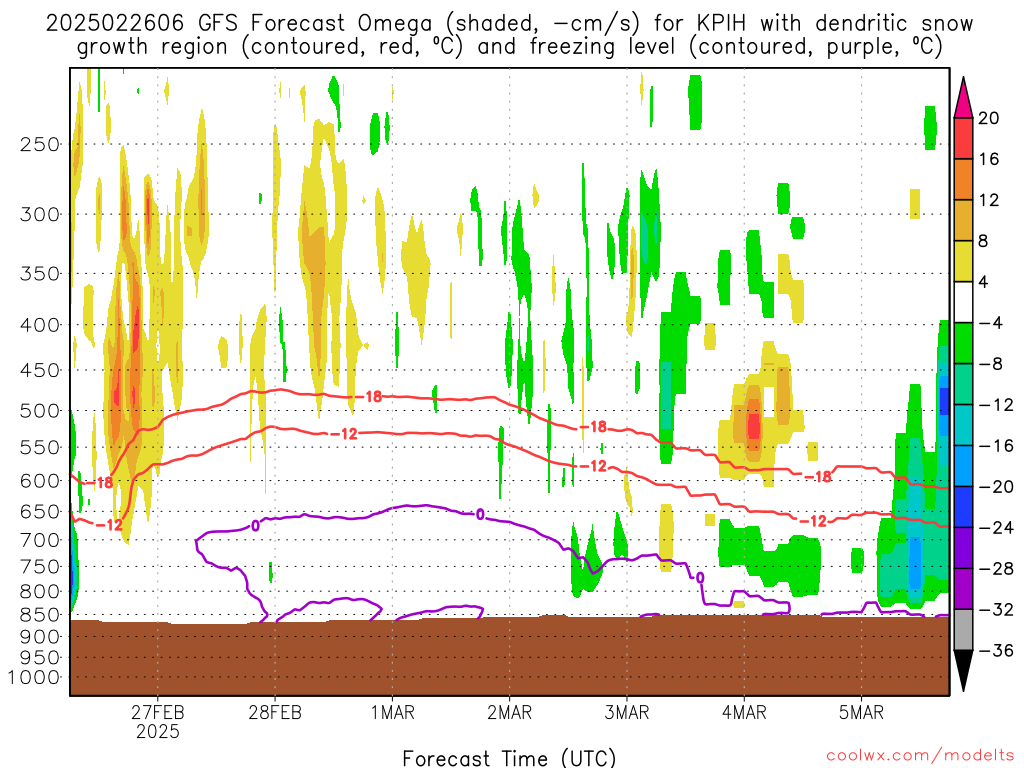Click the 800 pressure level label
Viewport: 1024px width, 768px height.
[40, 592]
